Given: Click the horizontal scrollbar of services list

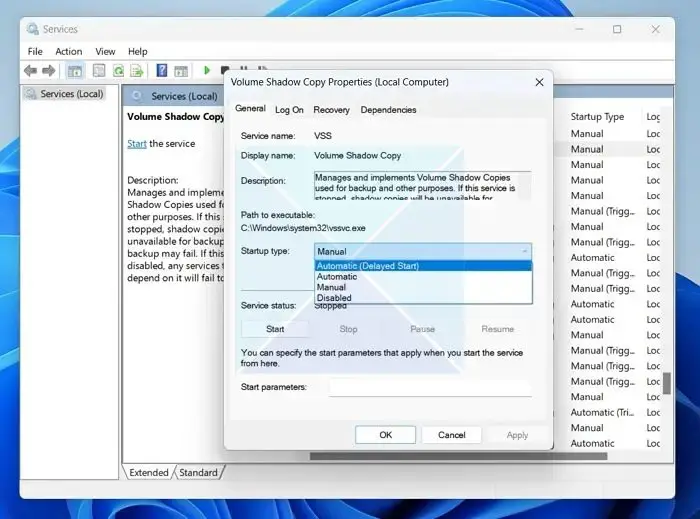Looking at the screenshot, I should 458,456.
